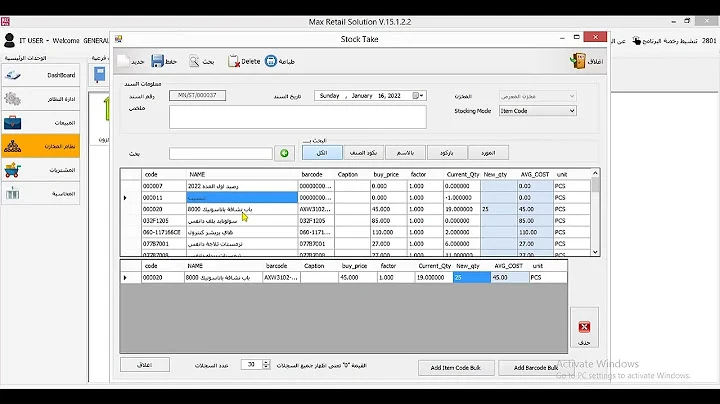The width and height of the screenshot is (720, 404).
Task: Select the barcode search filter button
Action: pos(447,153)
